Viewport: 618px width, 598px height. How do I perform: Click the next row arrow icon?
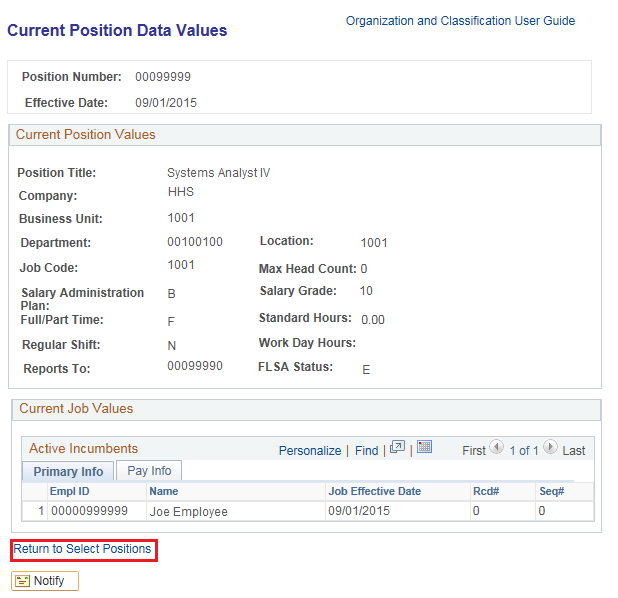point(550,449)
